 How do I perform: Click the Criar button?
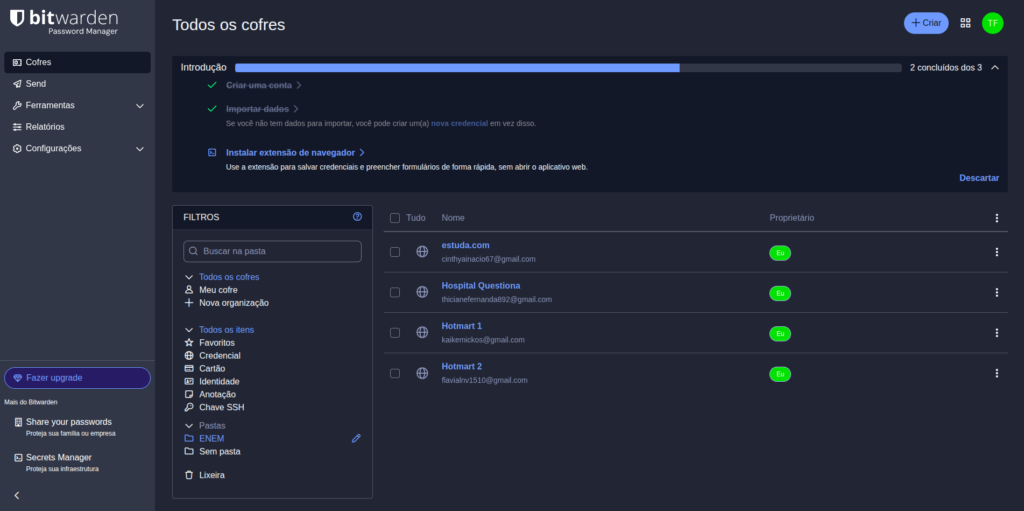(926, 23)
